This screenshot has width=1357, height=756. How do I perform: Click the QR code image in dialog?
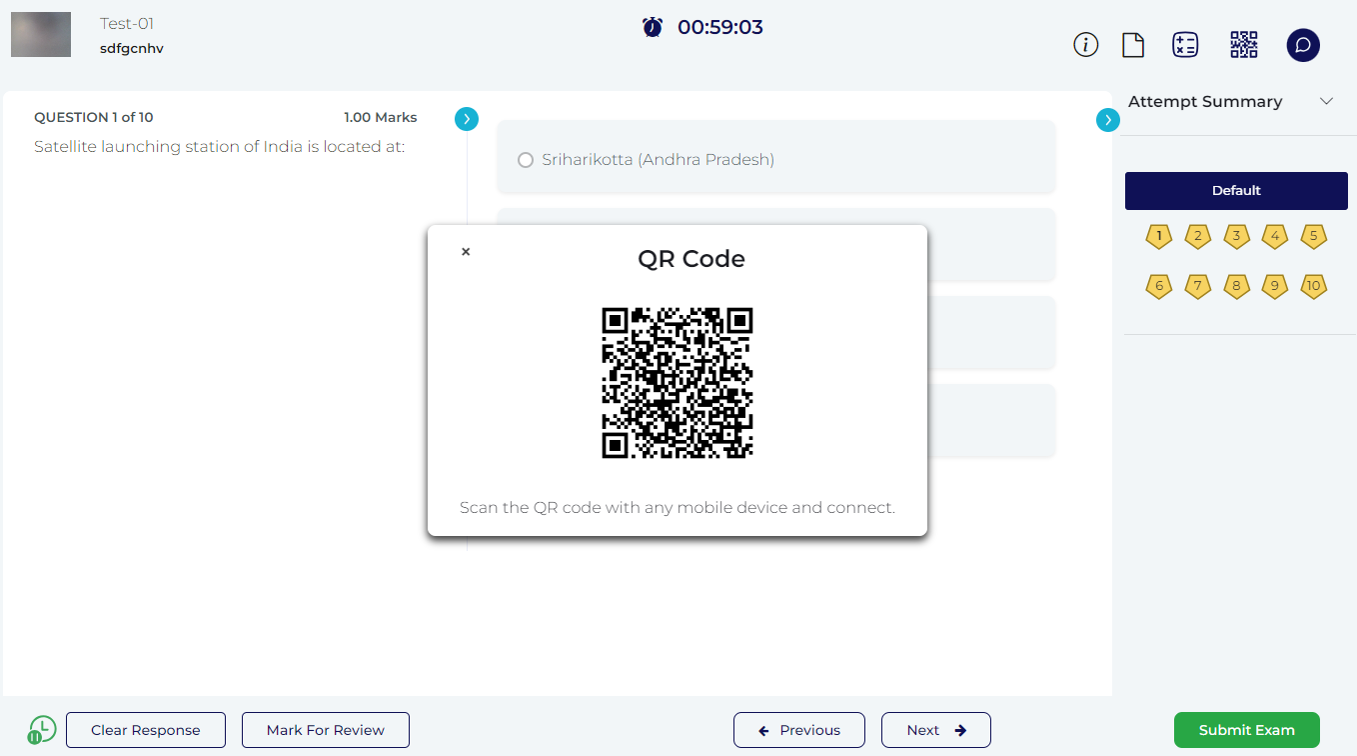tap(677, 383)
